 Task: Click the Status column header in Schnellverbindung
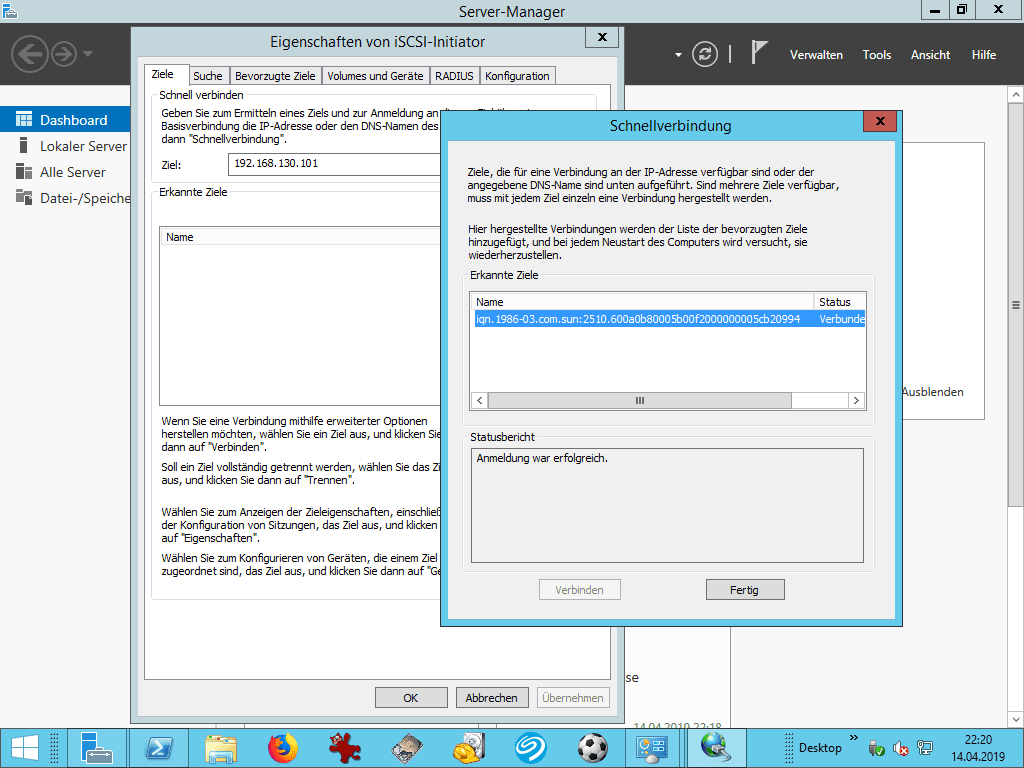(x=839, y=302)
